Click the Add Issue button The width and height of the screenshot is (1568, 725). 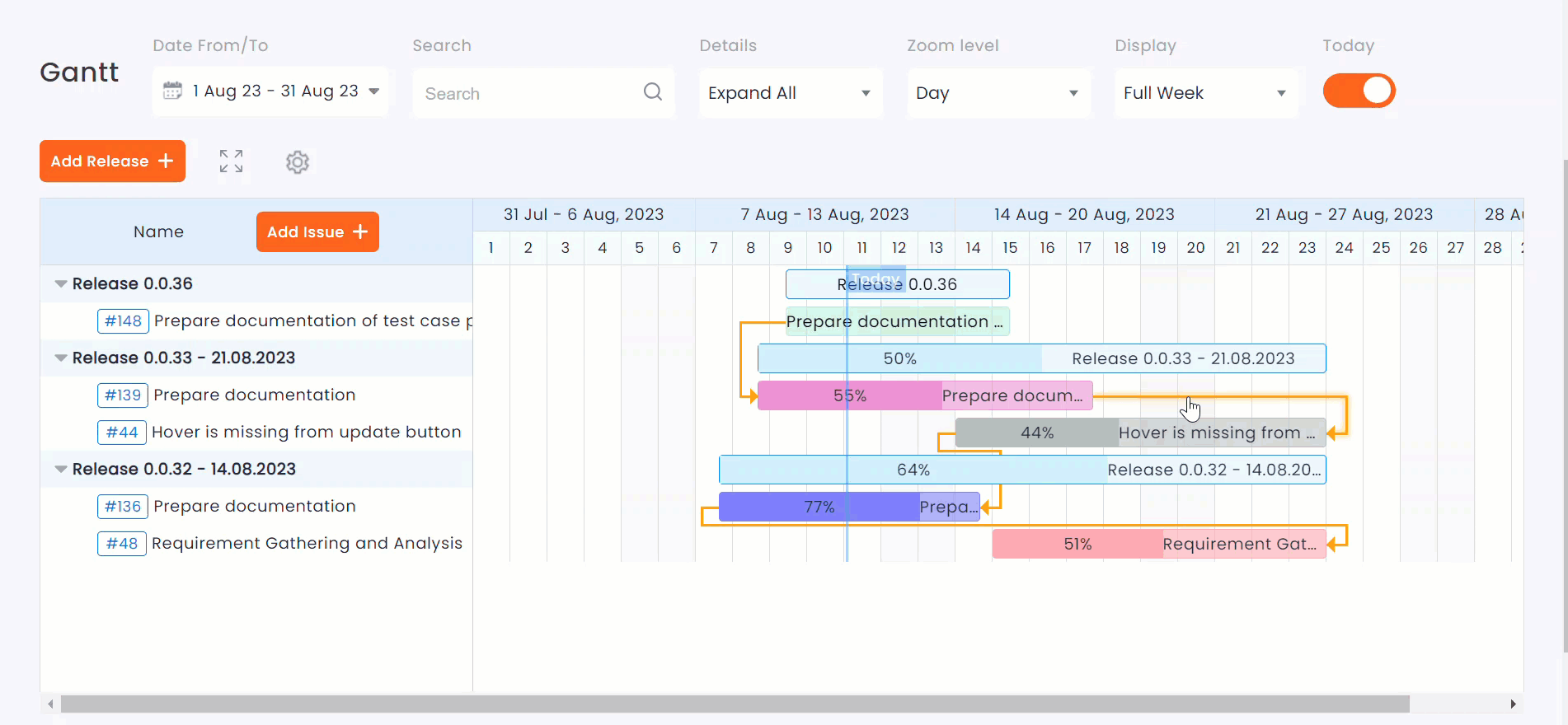(x=317, y=232)
